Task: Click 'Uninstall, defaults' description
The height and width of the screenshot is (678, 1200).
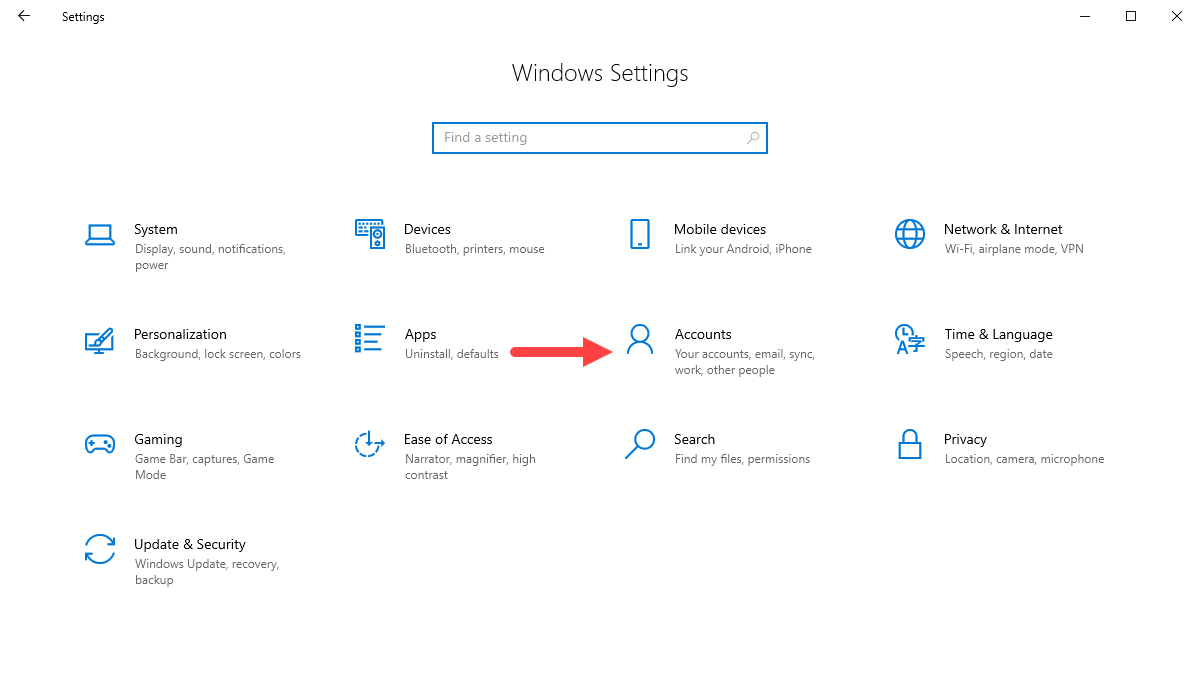Action: (452, 354)
